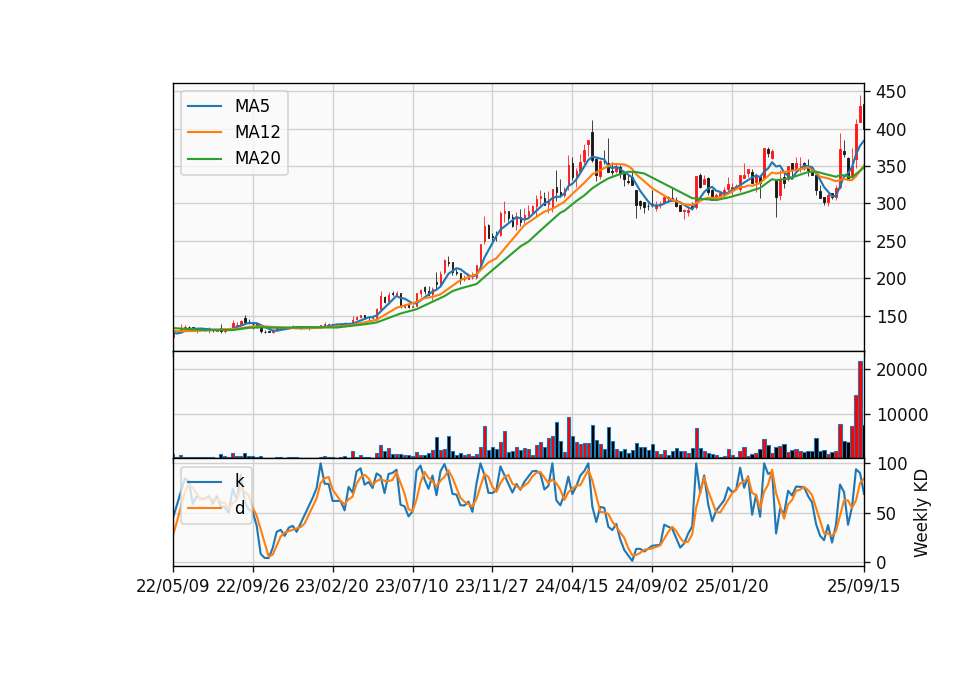Click the 22/05/09 date label
Viewport: 960px width, 690px height.
tap(173, 586)
